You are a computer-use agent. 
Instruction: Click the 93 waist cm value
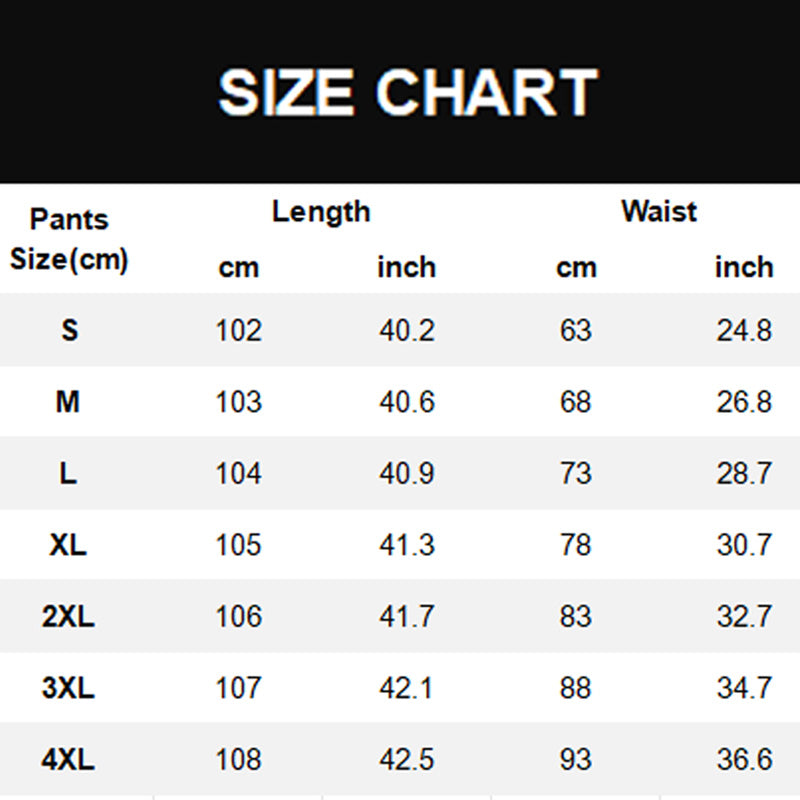click(576, 759)
